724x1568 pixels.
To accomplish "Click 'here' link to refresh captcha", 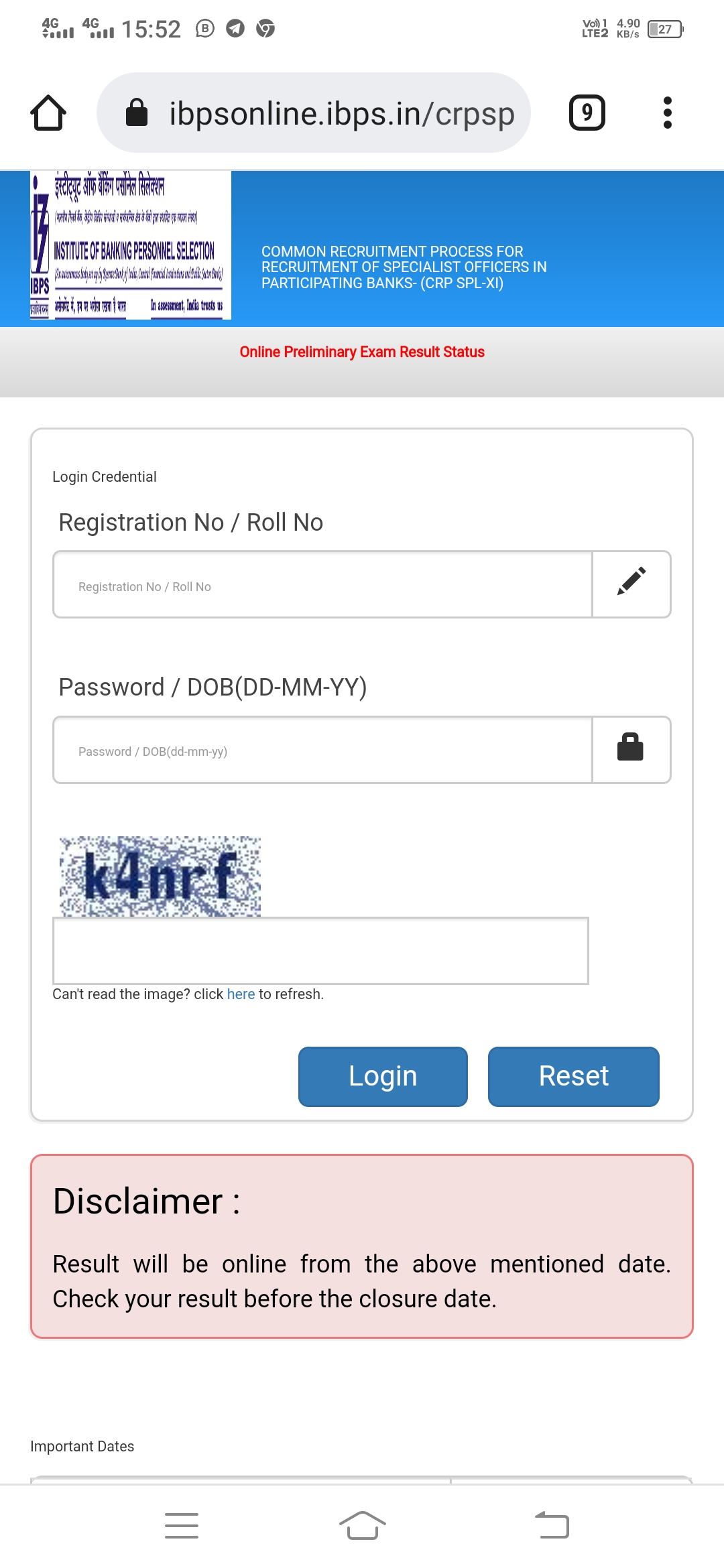I will tap(241, 994).
